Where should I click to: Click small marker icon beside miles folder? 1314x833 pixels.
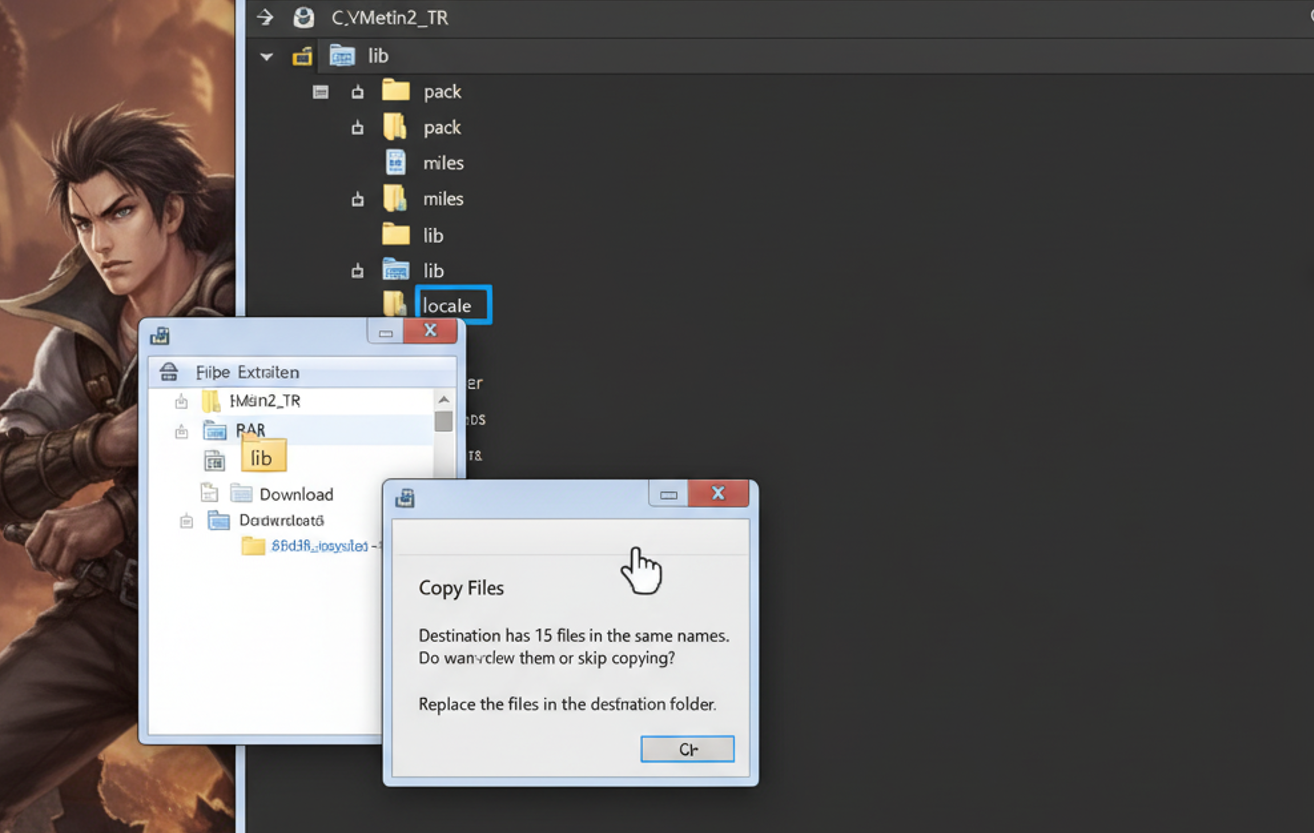[x=357, y=200]
